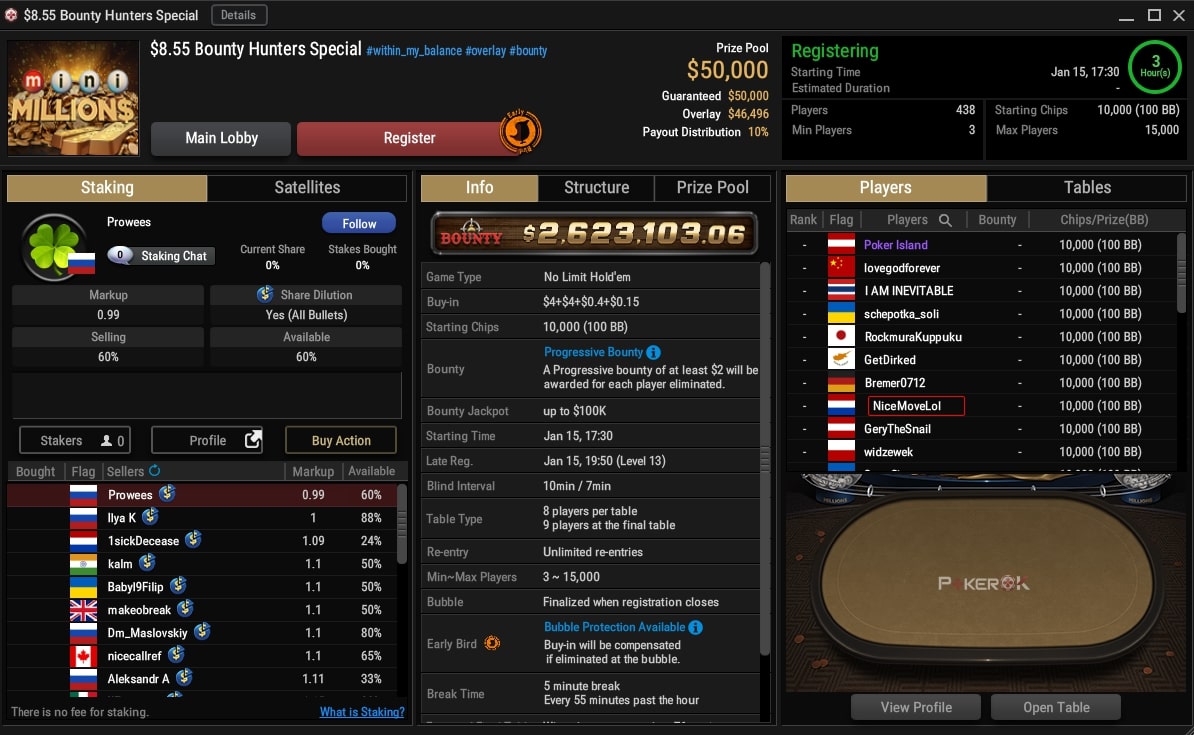This screenshot has width=1194, height=735.
Task: Open the Staking Chat
Action: coord(161,256)
